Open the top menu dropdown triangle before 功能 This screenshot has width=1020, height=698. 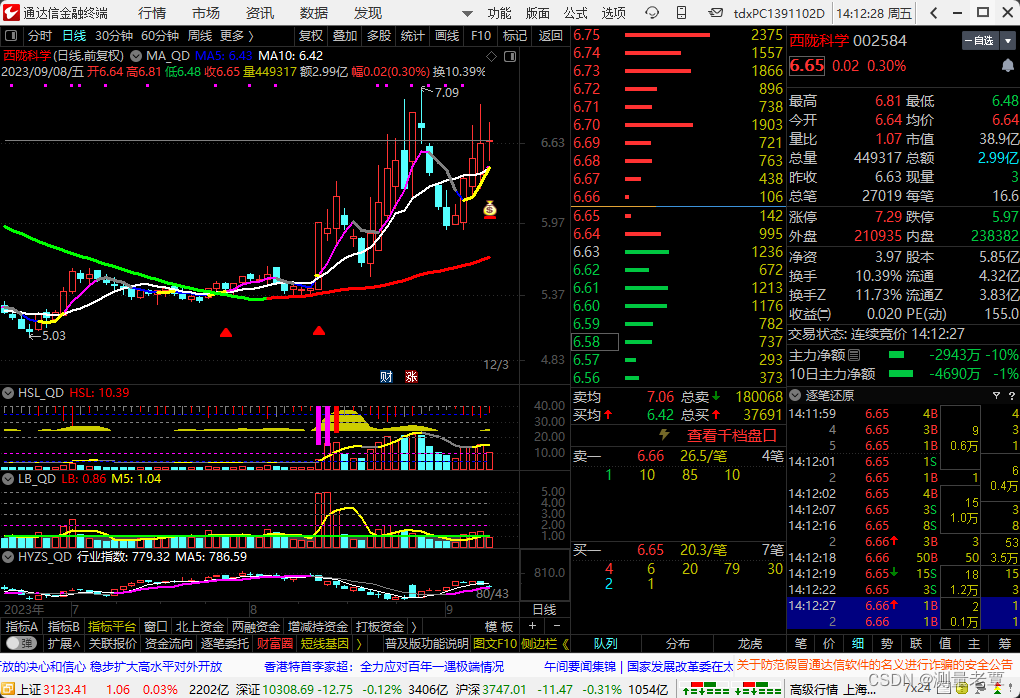[467, 13]
